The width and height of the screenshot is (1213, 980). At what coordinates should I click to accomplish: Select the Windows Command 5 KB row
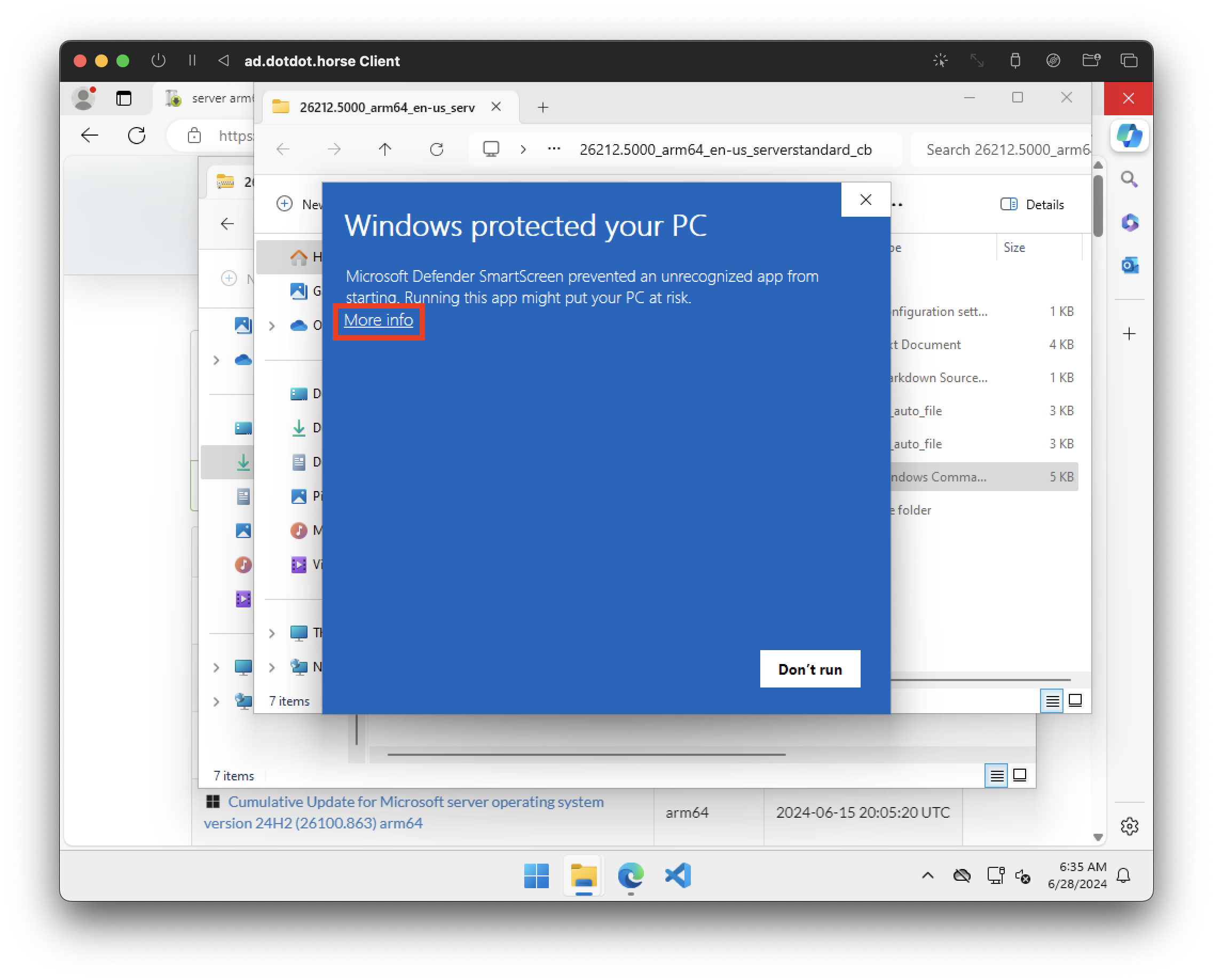984,477
